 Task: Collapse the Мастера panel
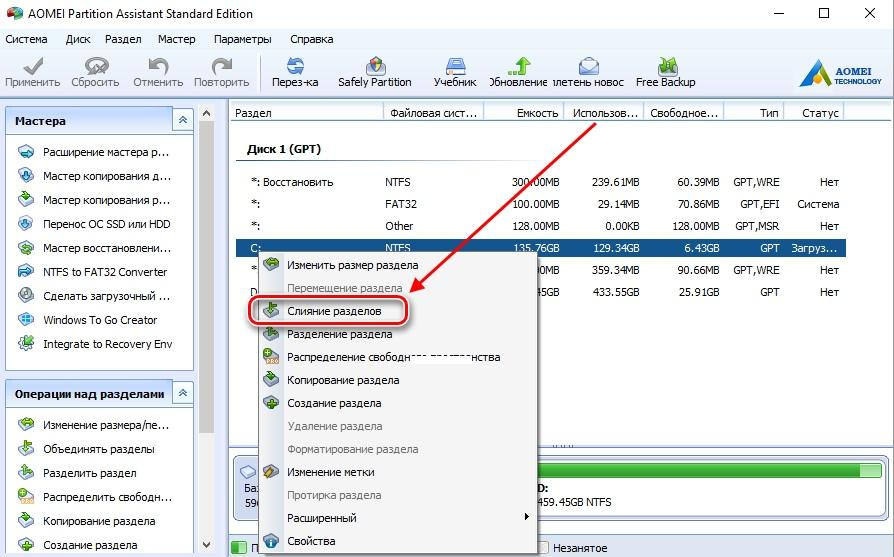[183, 120]
